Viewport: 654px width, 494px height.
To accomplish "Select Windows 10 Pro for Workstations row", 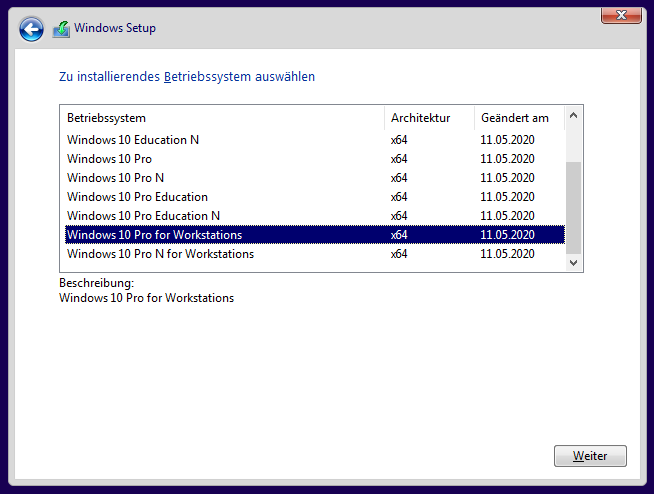I will pos(315,234).
